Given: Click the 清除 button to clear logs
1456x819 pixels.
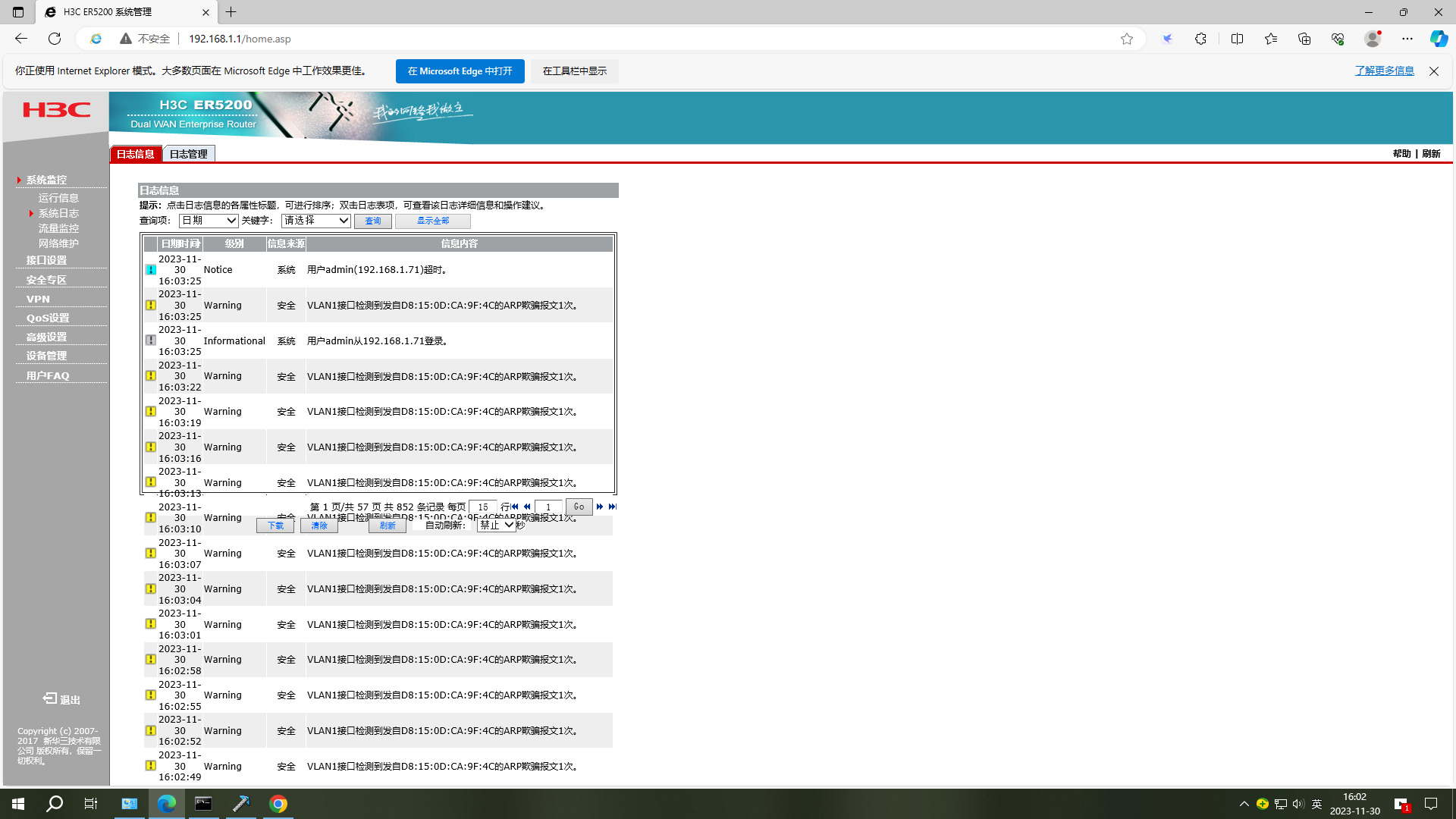Looking at the screenshot, I should [318, 526].
